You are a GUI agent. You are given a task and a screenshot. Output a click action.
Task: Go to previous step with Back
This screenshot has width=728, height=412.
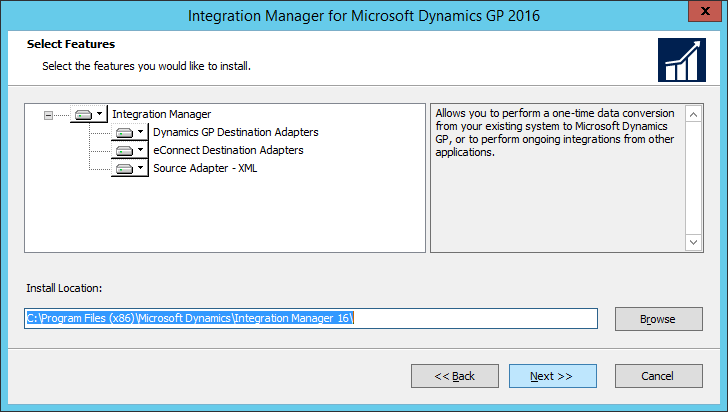(455, 376)
